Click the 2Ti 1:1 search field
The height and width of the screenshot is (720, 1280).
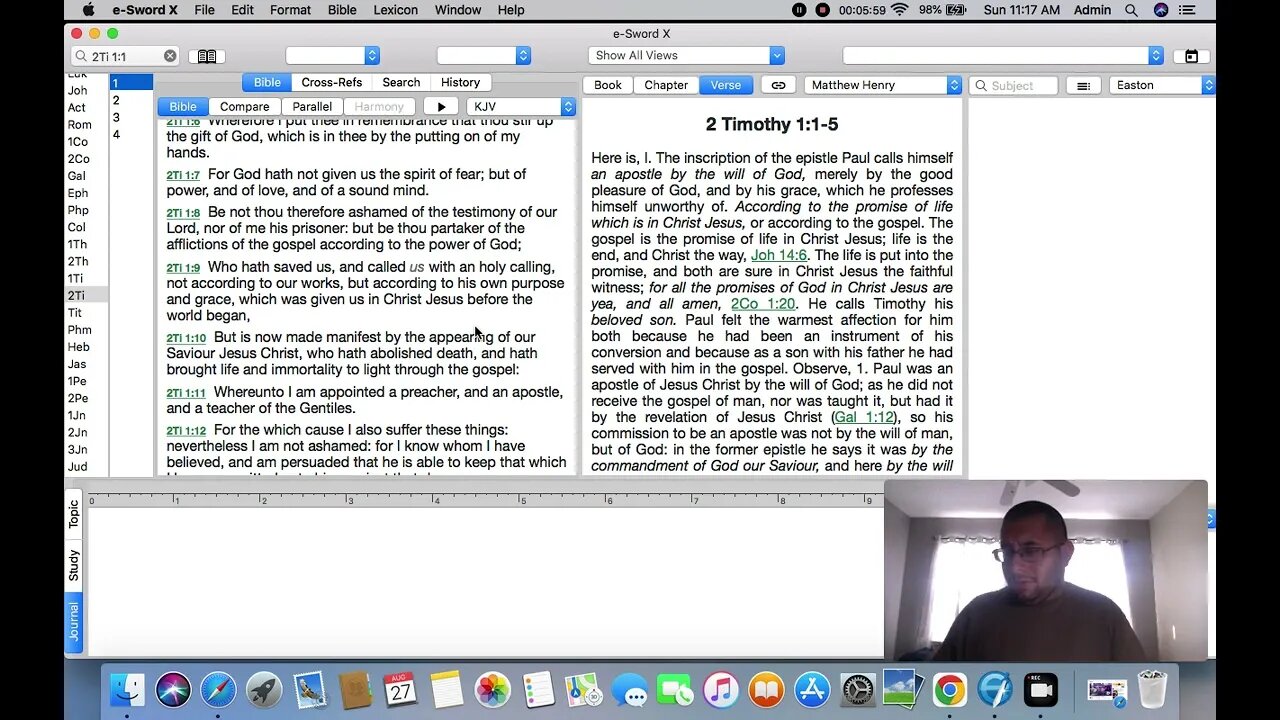point(125,56)
